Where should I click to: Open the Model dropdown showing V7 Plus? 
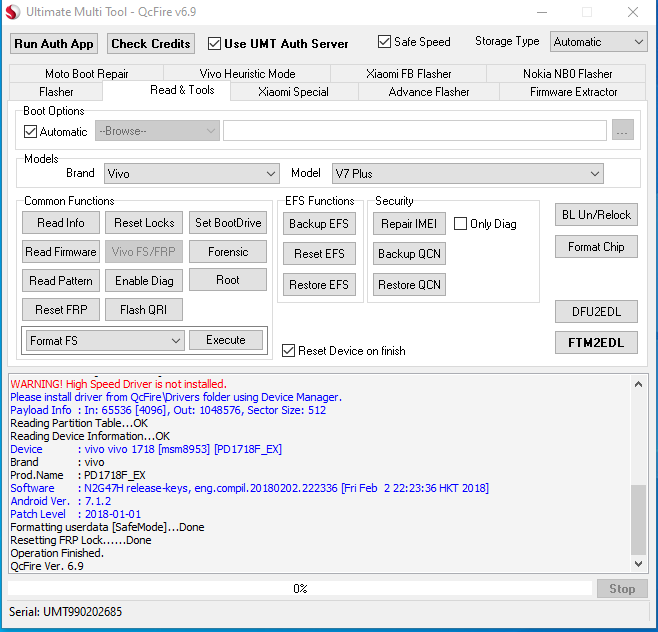click(x=467, y=173)
